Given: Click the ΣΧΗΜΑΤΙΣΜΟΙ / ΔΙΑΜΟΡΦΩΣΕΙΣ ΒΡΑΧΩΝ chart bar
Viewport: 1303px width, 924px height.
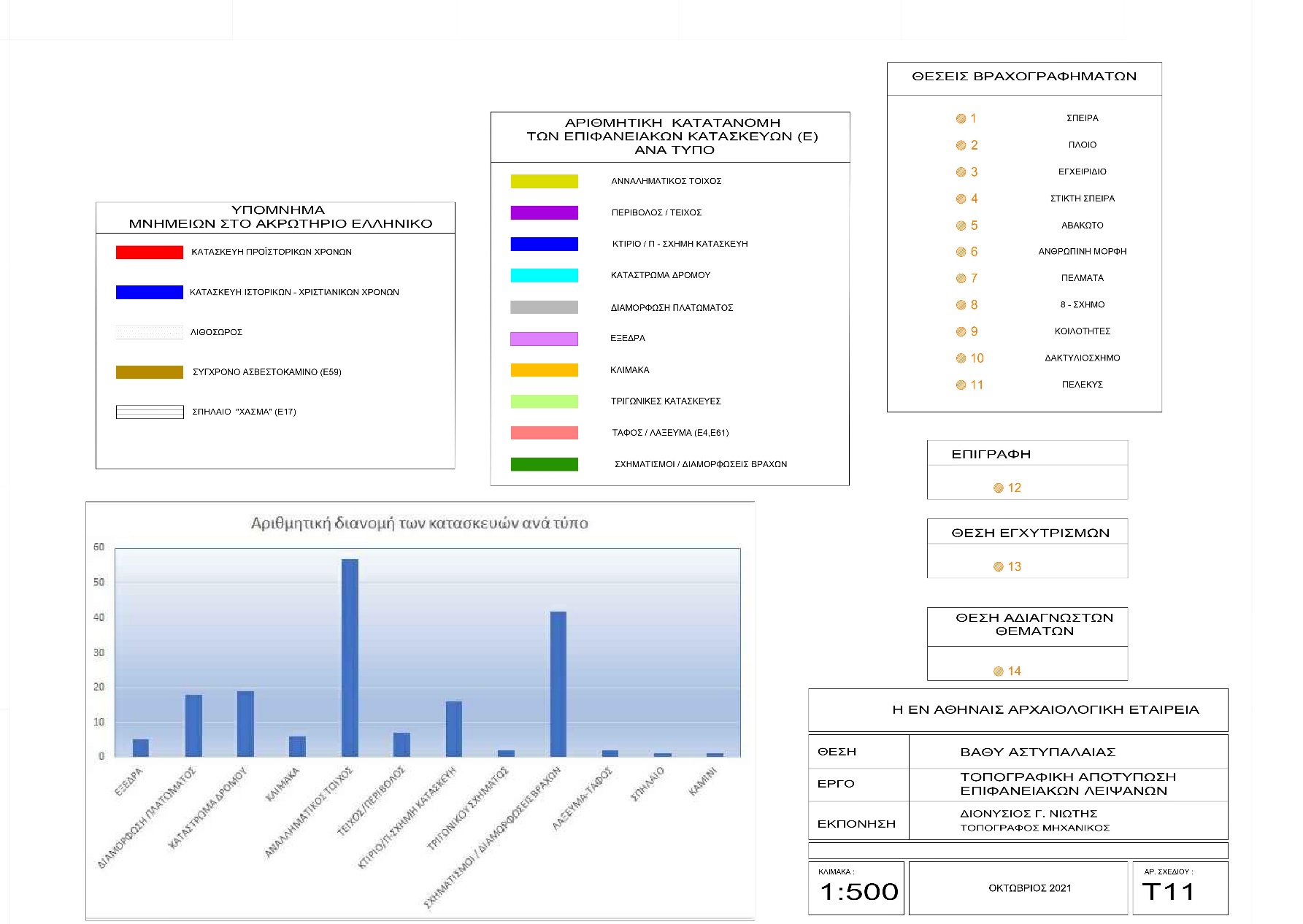Looking at the screenshot, I should coord(558,684).
